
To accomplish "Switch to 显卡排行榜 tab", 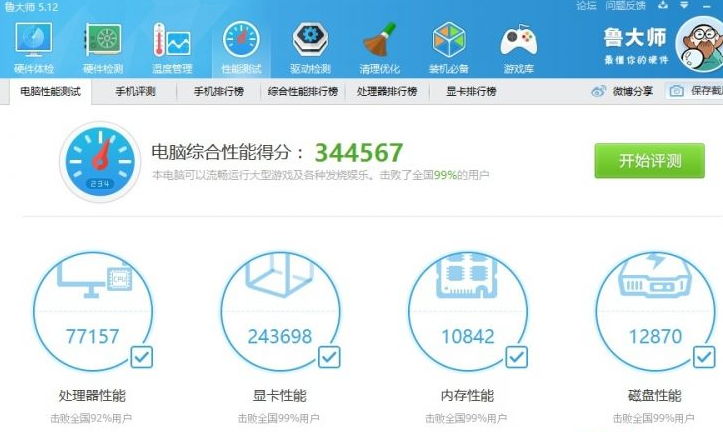I will coord(471,91).
